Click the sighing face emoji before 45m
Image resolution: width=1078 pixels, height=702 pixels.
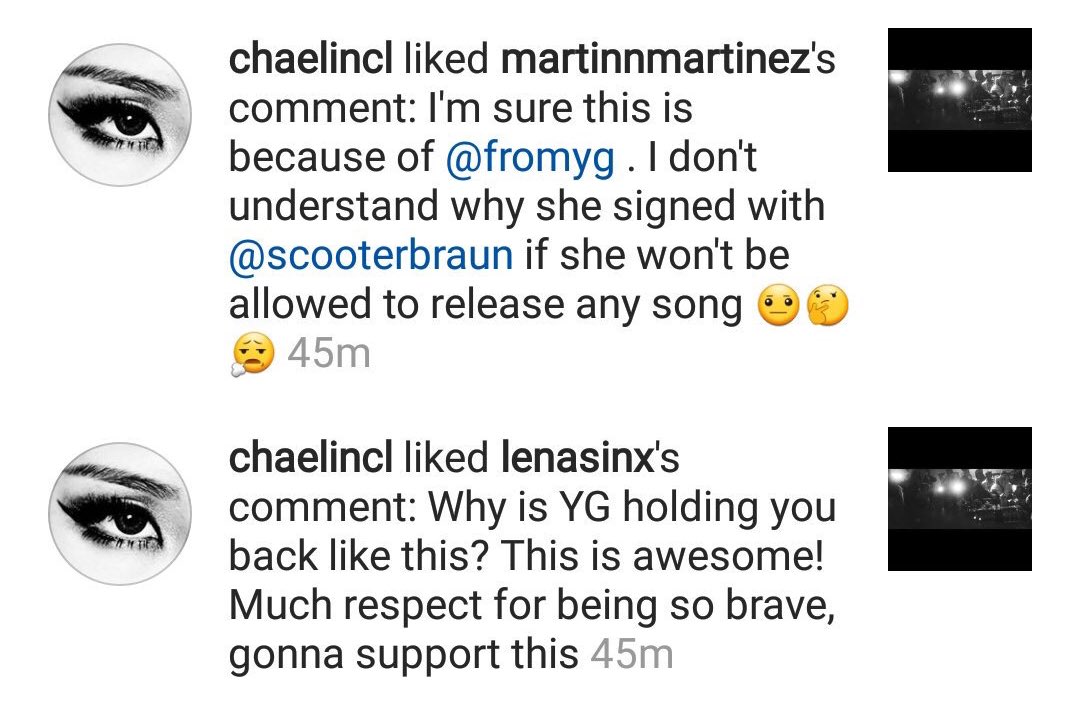[x=251, y=355]
